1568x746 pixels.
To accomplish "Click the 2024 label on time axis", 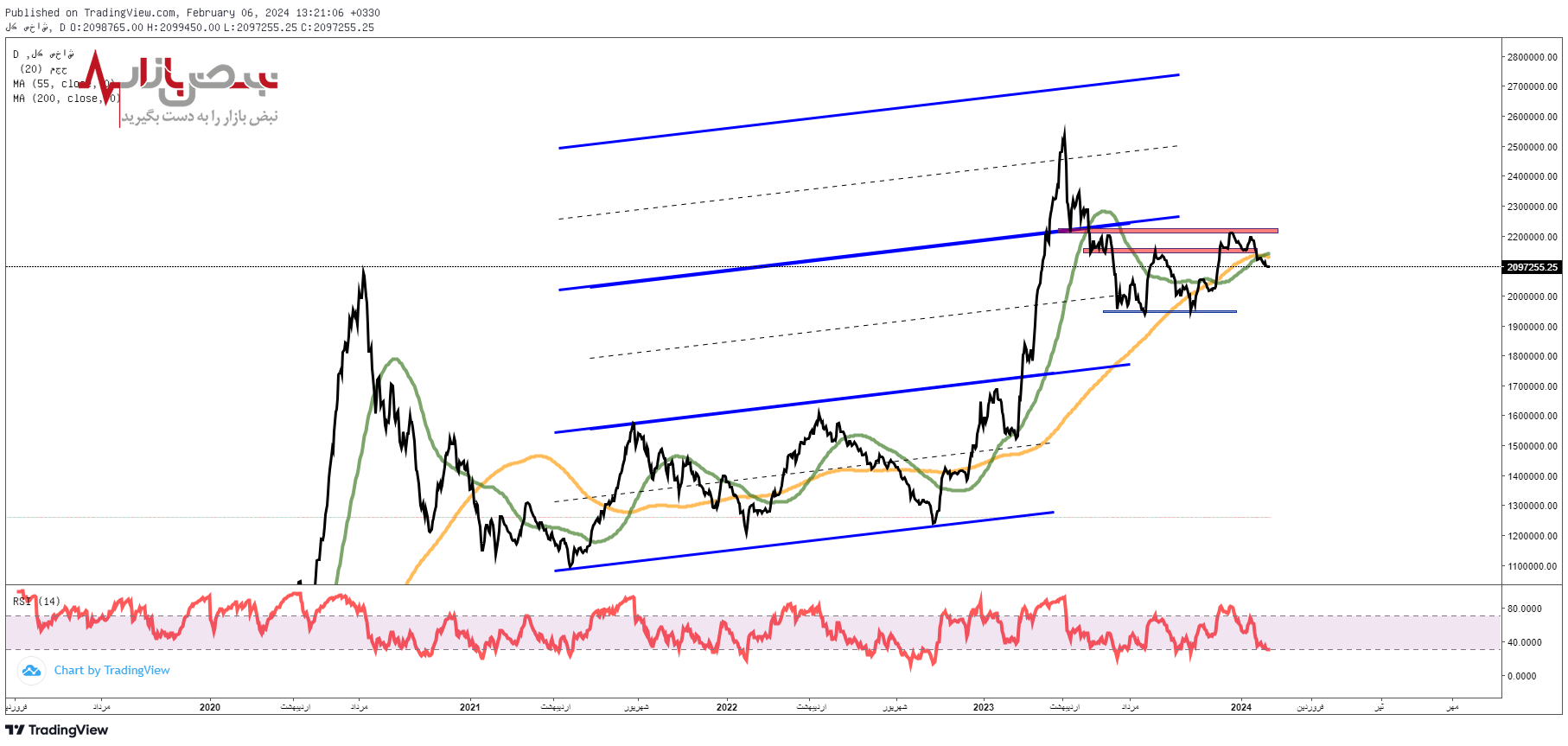I will point(1241,707).
